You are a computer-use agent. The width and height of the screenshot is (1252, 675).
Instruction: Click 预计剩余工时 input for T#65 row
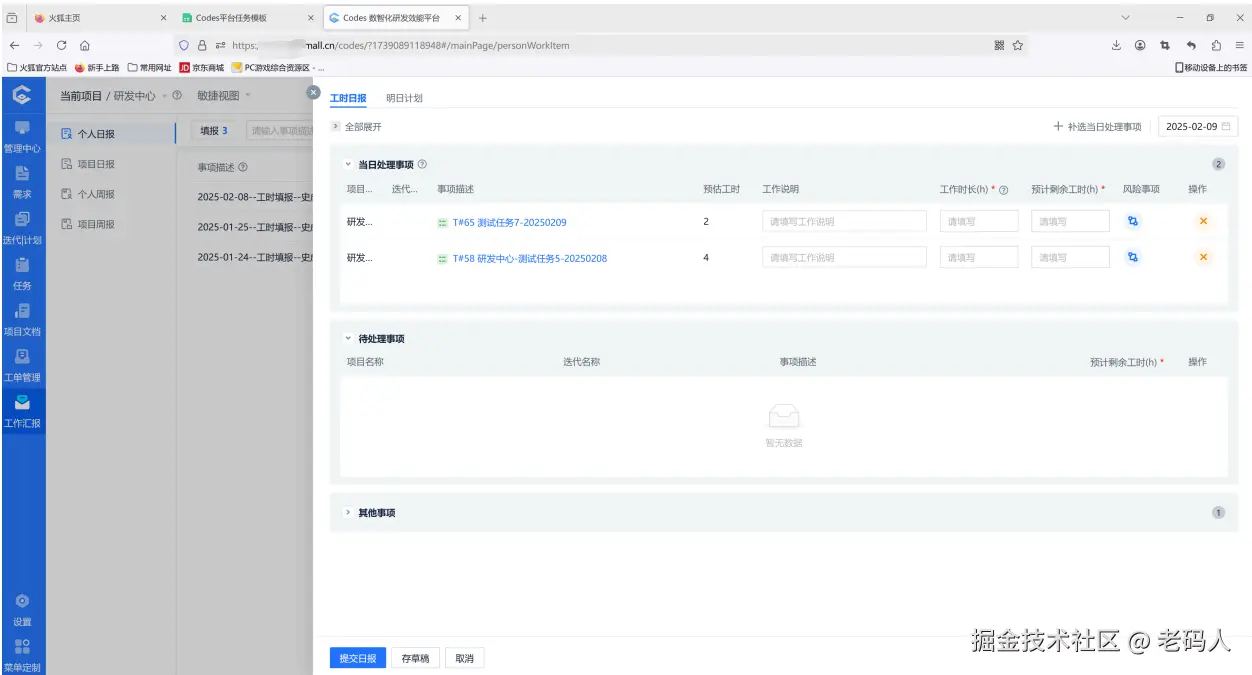(x=1070, y=221)
